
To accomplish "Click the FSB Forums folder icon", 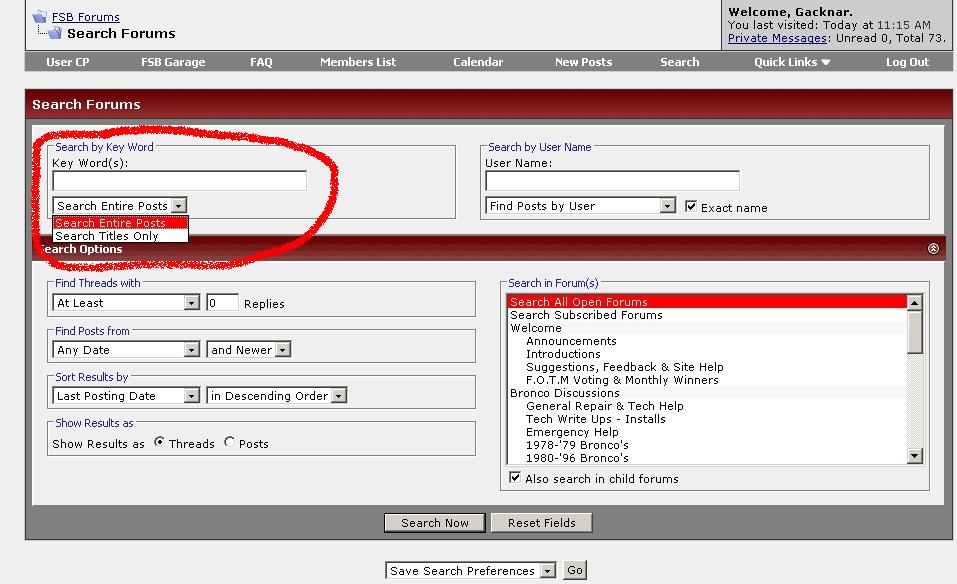I will point(40,16).
